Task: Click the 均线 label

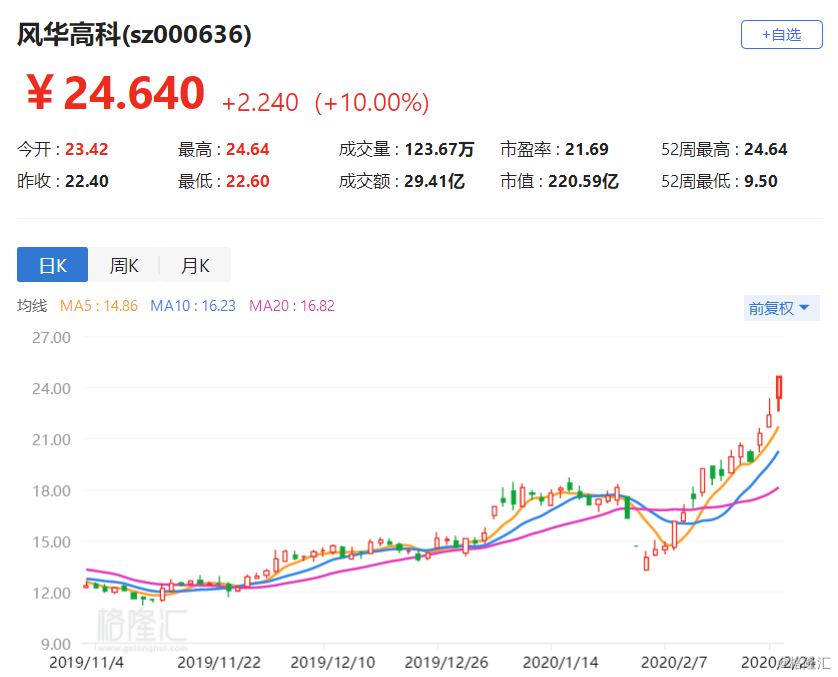Action: pos(32,306)
